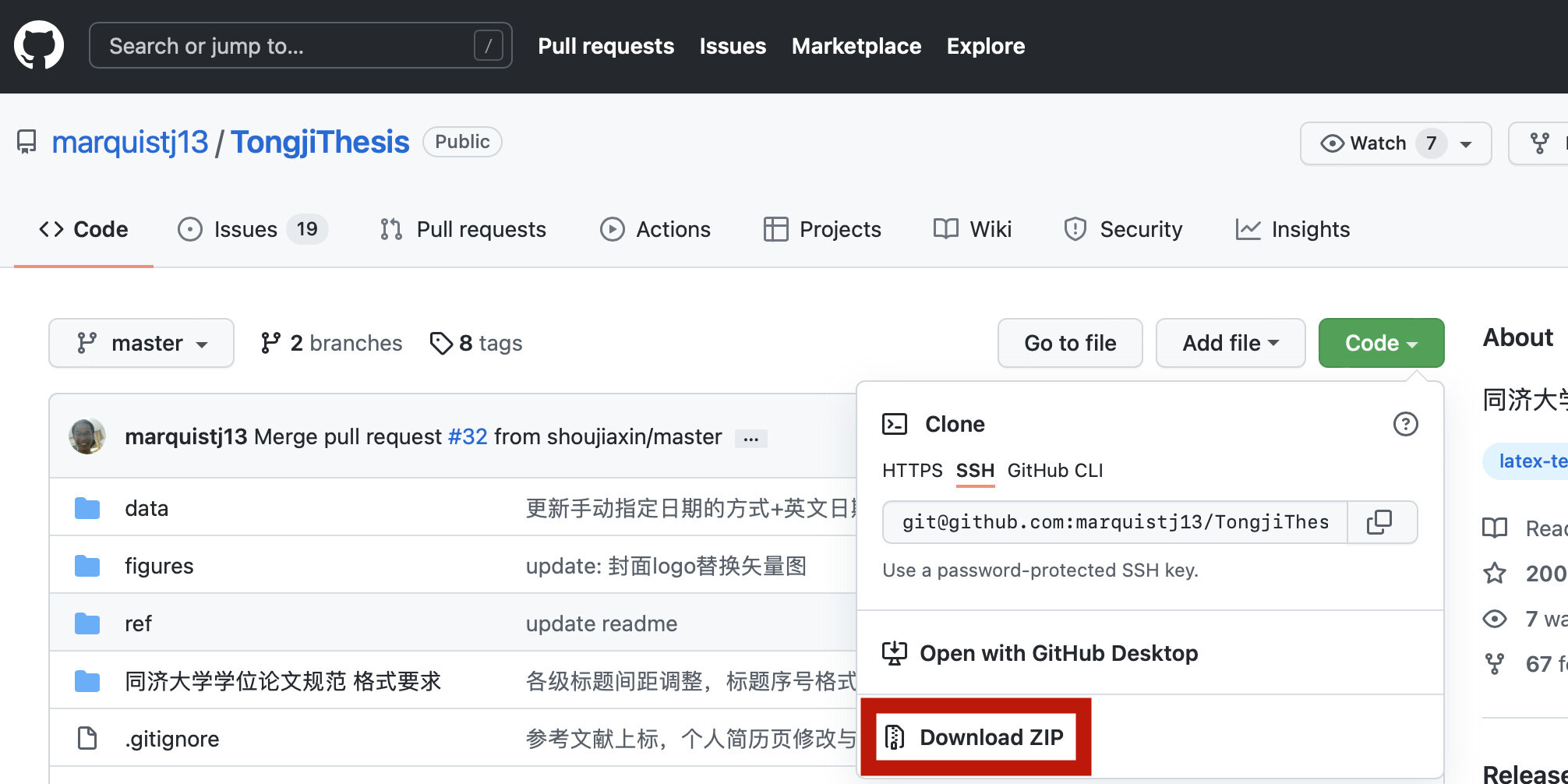The height and width of the screenshot is (784, 1568).
Task: Open the .gitignore file
Action: 172,739
